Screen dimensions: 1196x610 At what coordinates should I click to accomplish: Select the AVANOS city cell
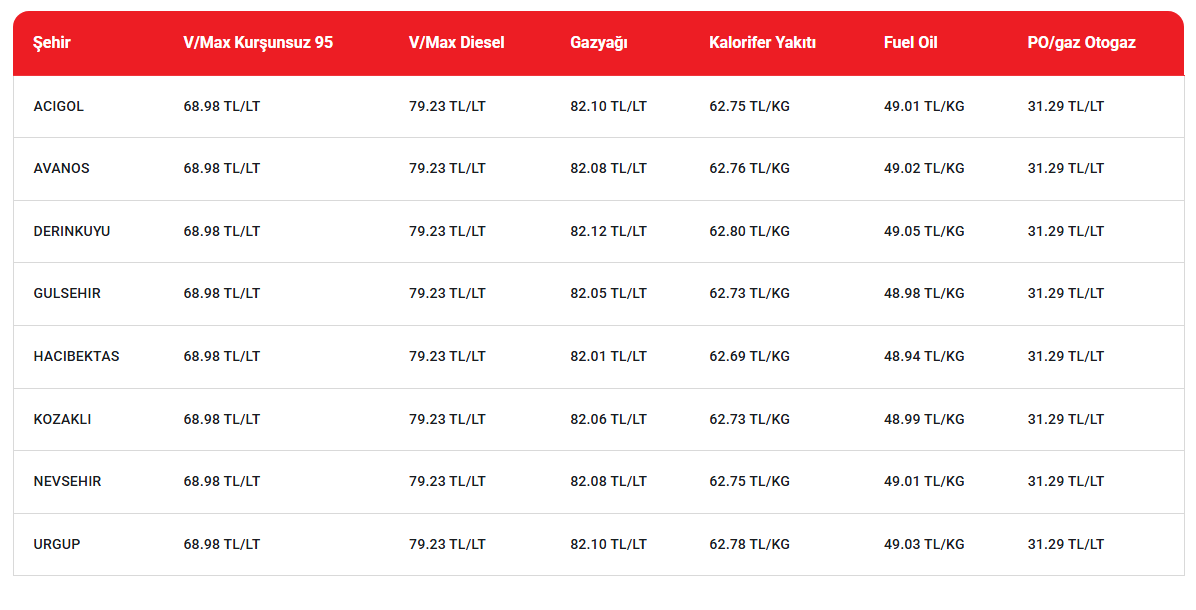pyautogui.click(x=61, y=168)
